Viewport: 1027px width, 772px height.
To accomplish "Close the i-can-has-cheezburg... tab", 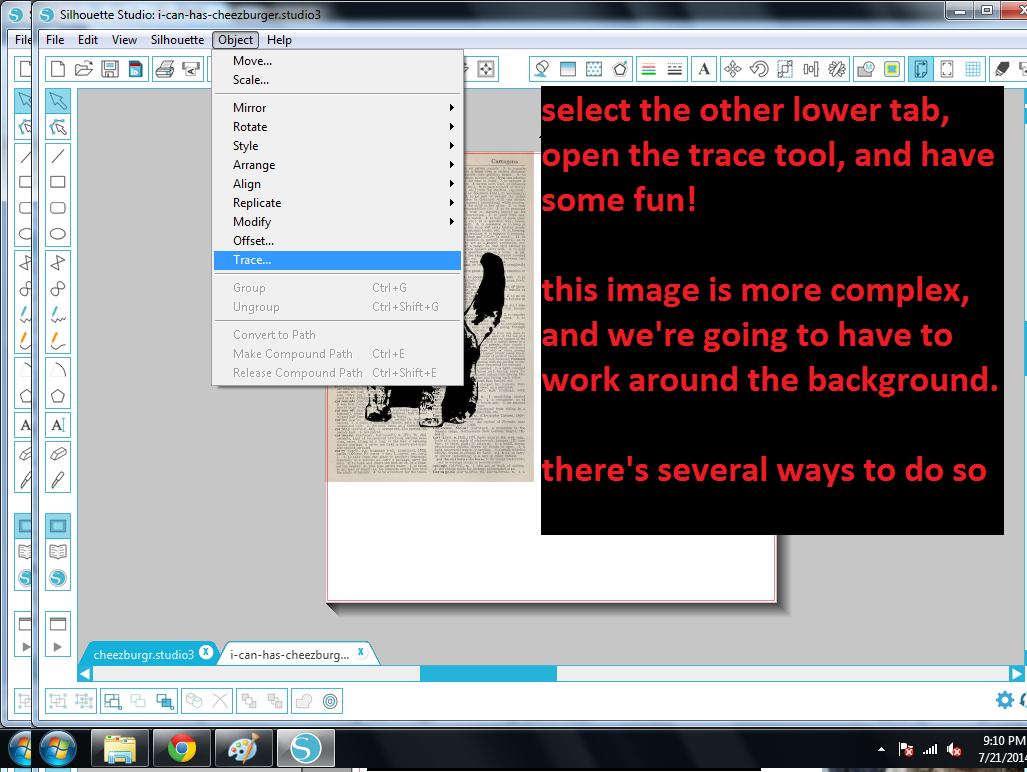I will 361,652.
